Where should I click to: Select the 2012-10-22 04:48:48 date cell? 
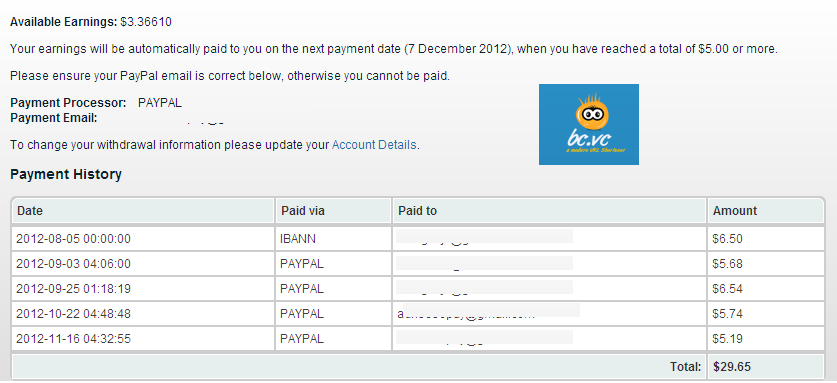coord(143,314)
